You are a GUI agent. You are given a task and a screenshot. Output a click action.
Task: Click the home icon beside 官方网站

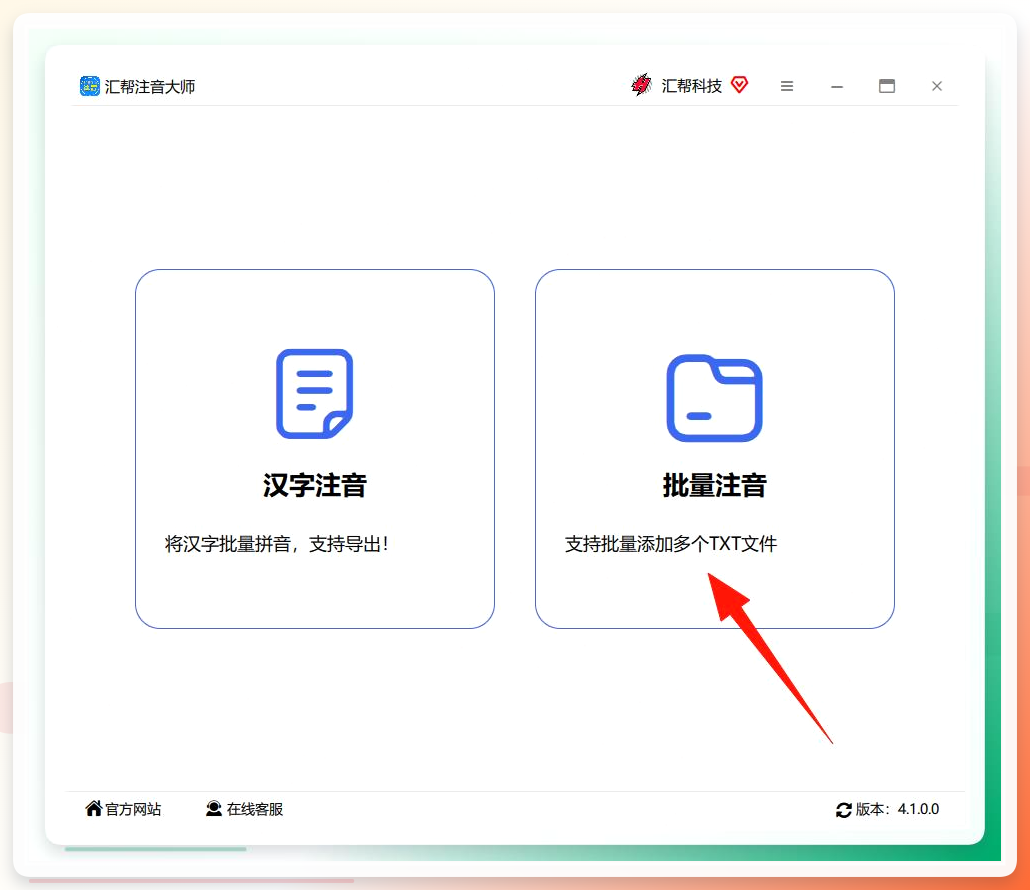point(94,809)
